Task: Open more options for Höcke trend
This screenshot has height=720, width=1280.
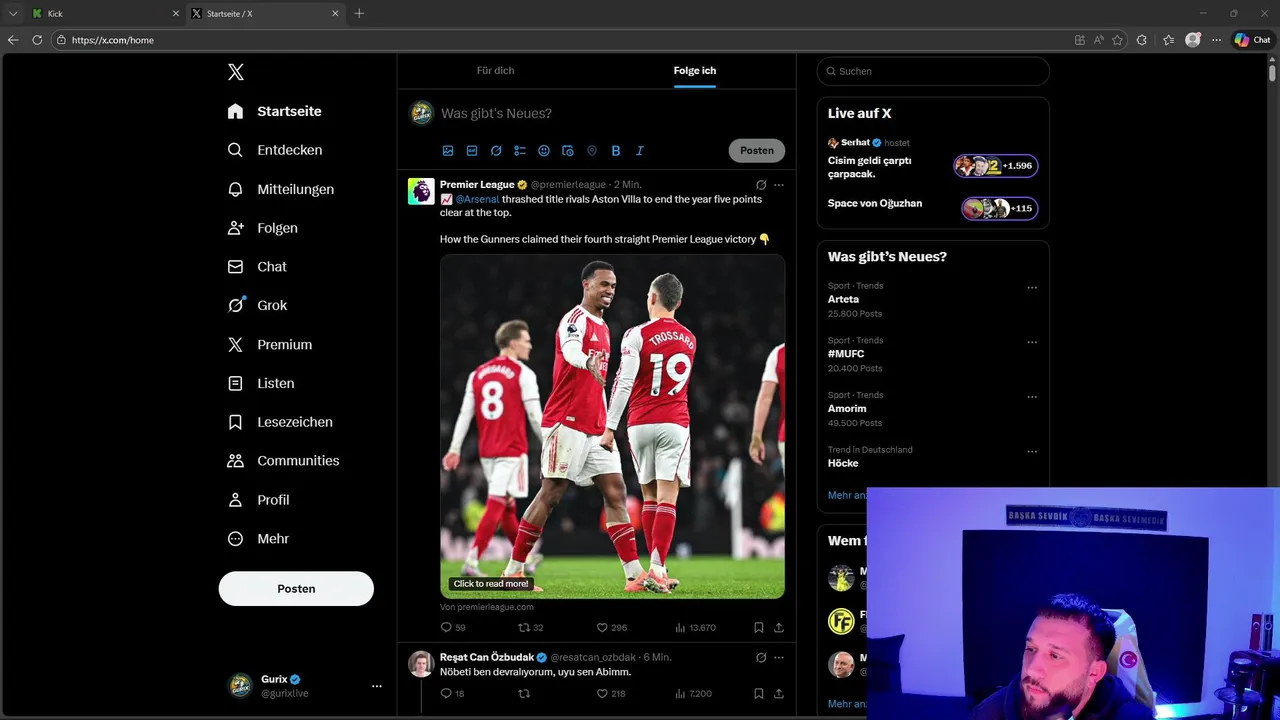Action: pos(1032,451)
